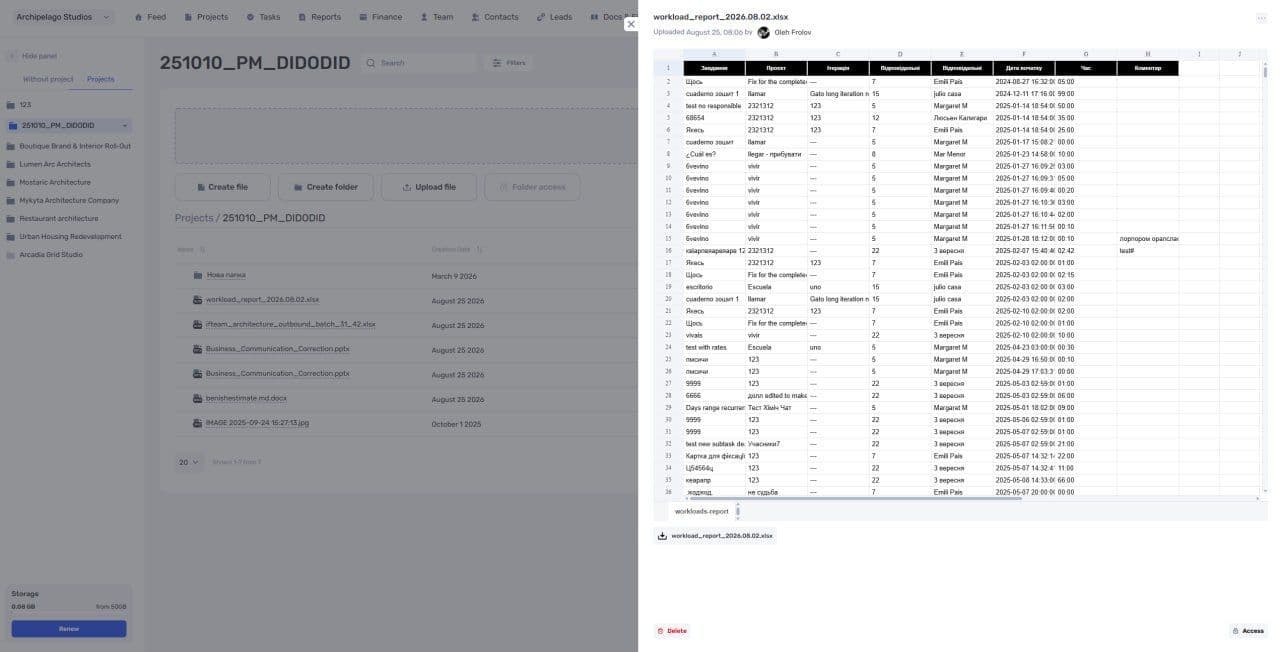Click Oleh Frolov's avatar

tap(764, 32)
